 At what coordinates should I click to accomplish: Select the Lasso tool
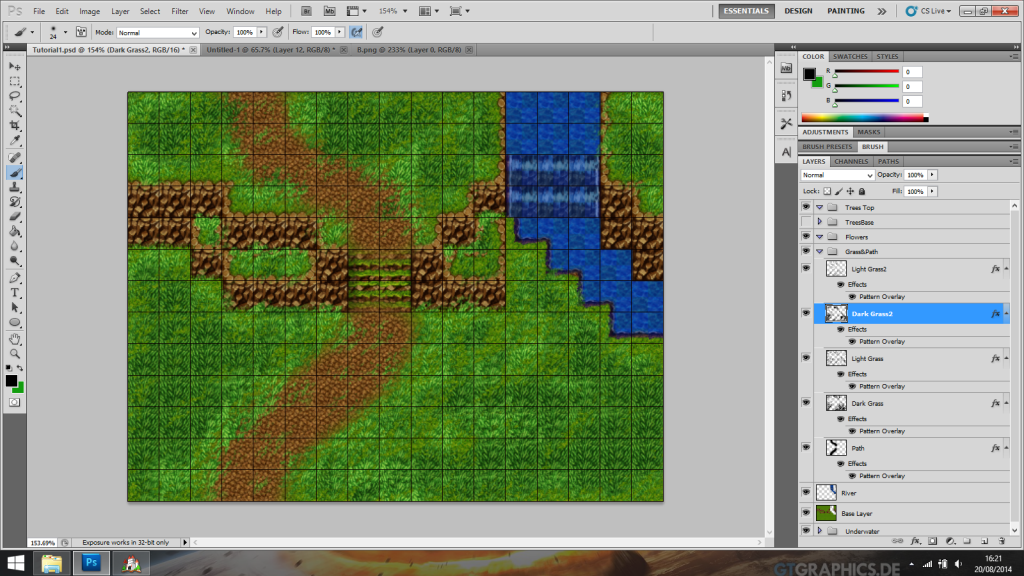pos(14,96)
